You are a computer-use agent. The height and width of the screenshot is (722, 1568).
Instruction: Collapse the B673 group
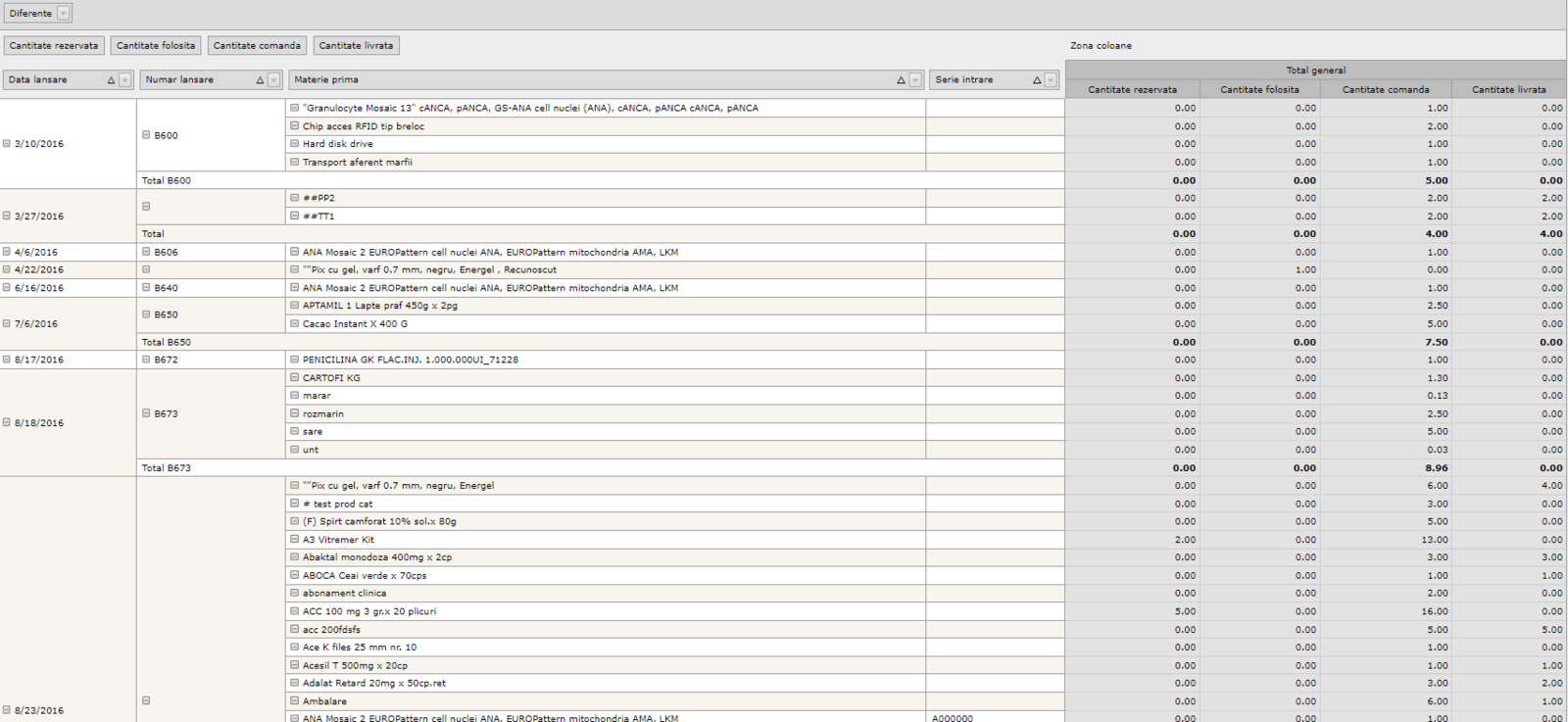click(x=146, y=413)
